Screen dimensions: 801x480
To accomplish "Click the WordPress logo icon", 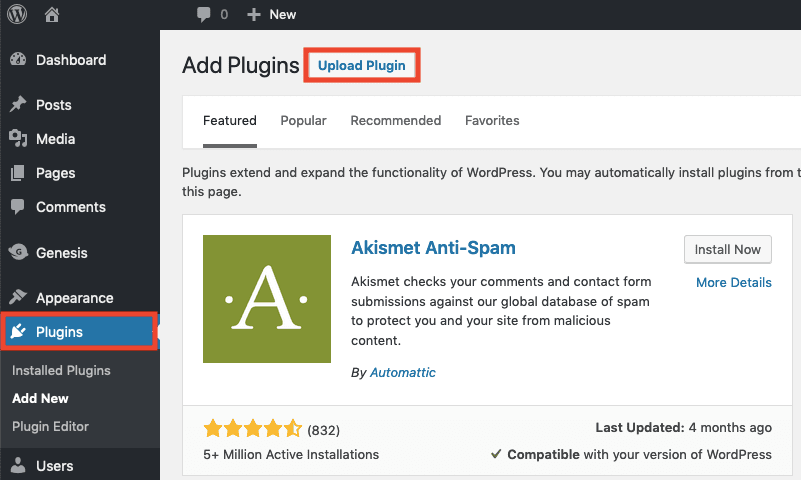I will click(x=18, y=14).
